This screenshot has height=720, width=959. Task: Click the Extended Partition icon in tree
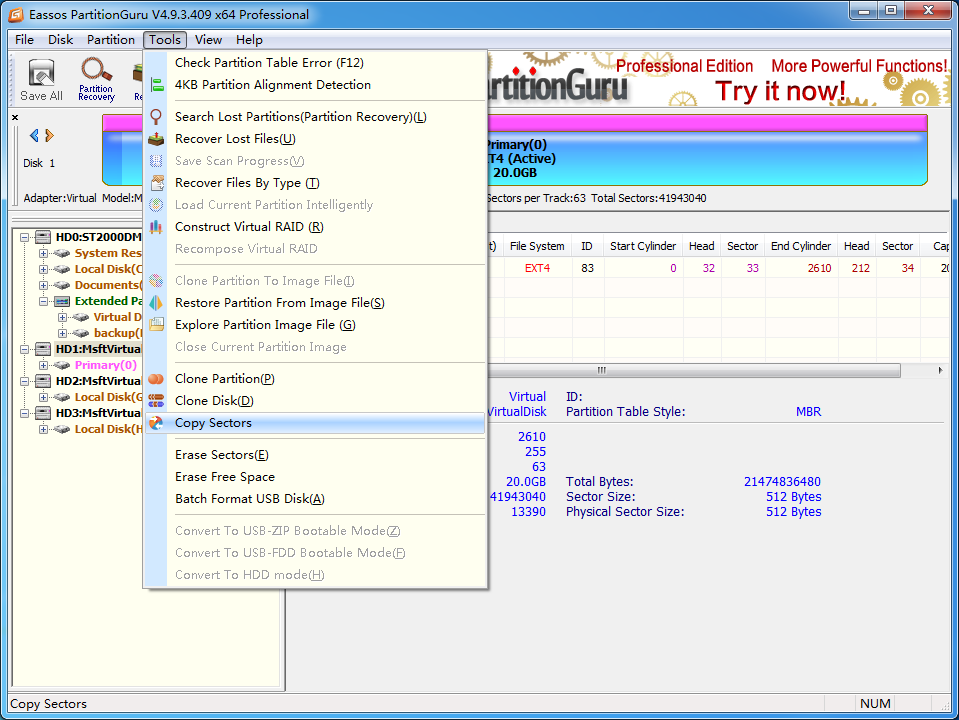point(62,301)
